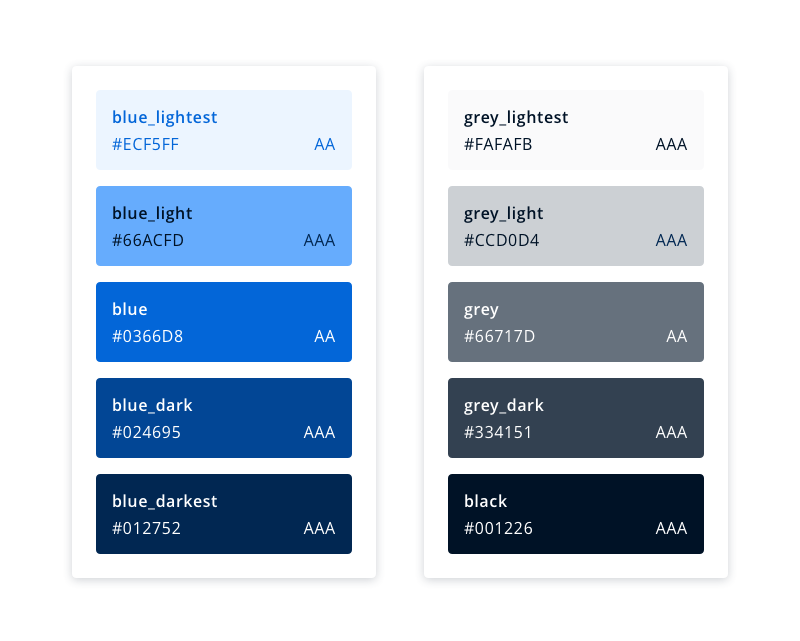The image size is (800, 641).
Task: Click the #66ACFD hex code
Action: click(148, 241)
